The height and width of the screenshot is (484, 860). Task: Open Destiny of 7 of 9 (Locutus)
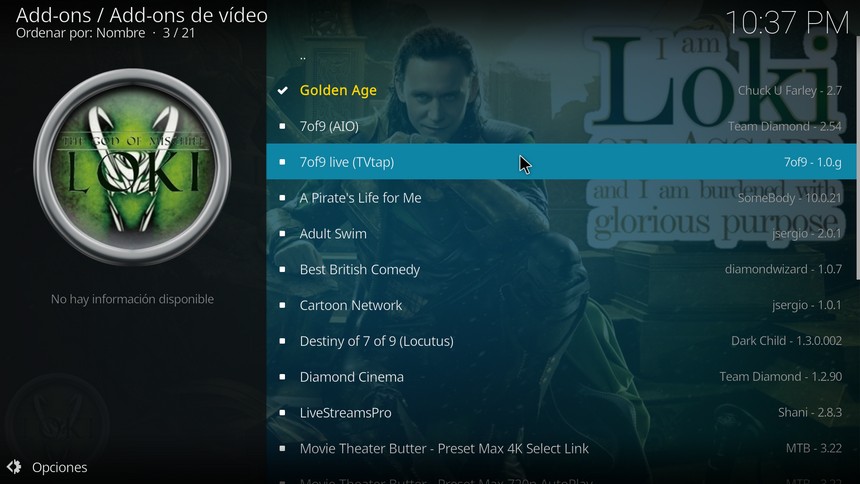tap(561, 341)
